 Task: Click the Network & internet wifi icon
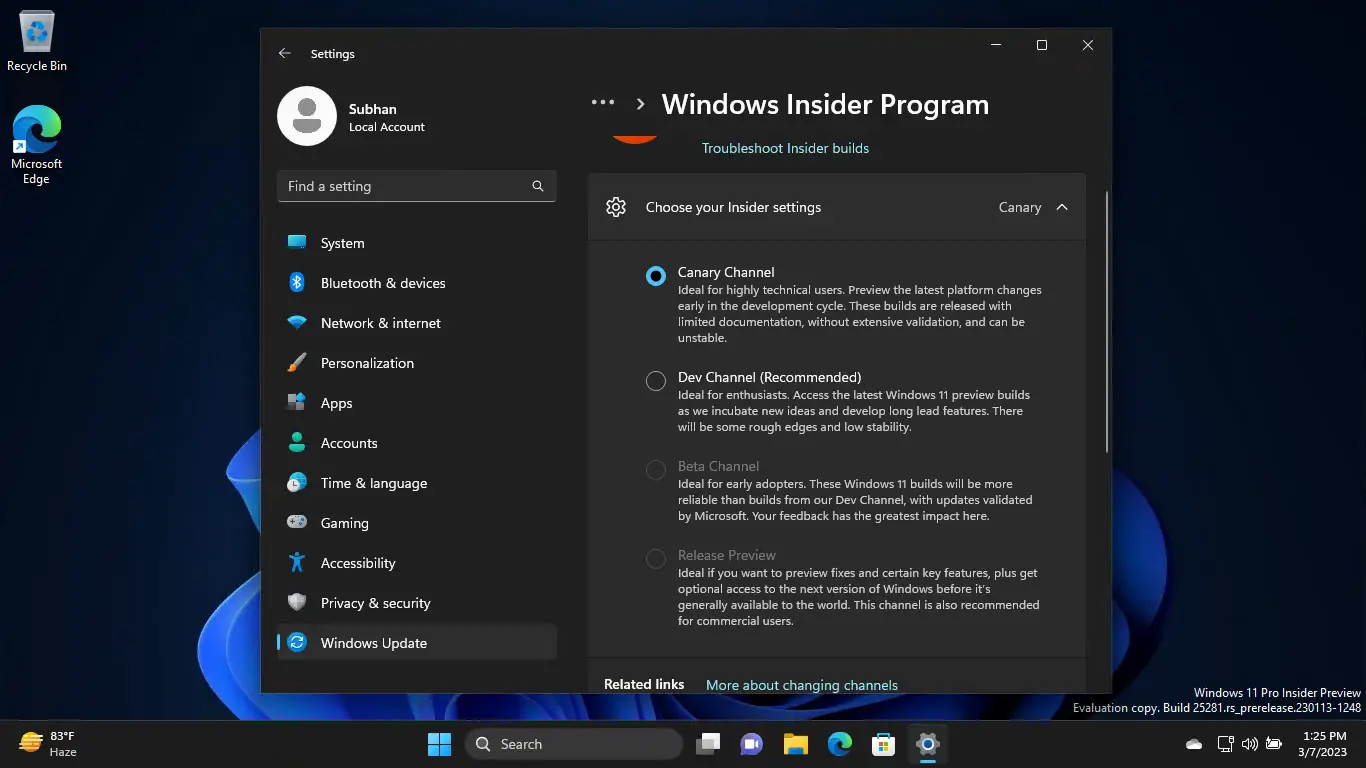point(297,323)
